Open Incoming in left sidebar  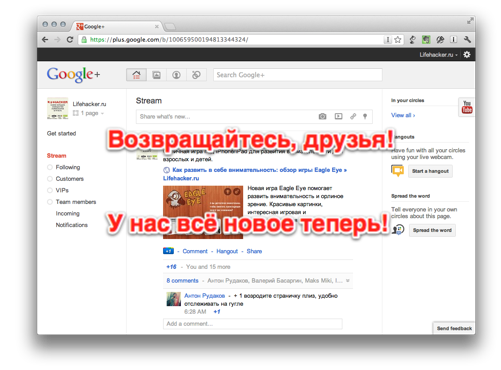[68, 213]
